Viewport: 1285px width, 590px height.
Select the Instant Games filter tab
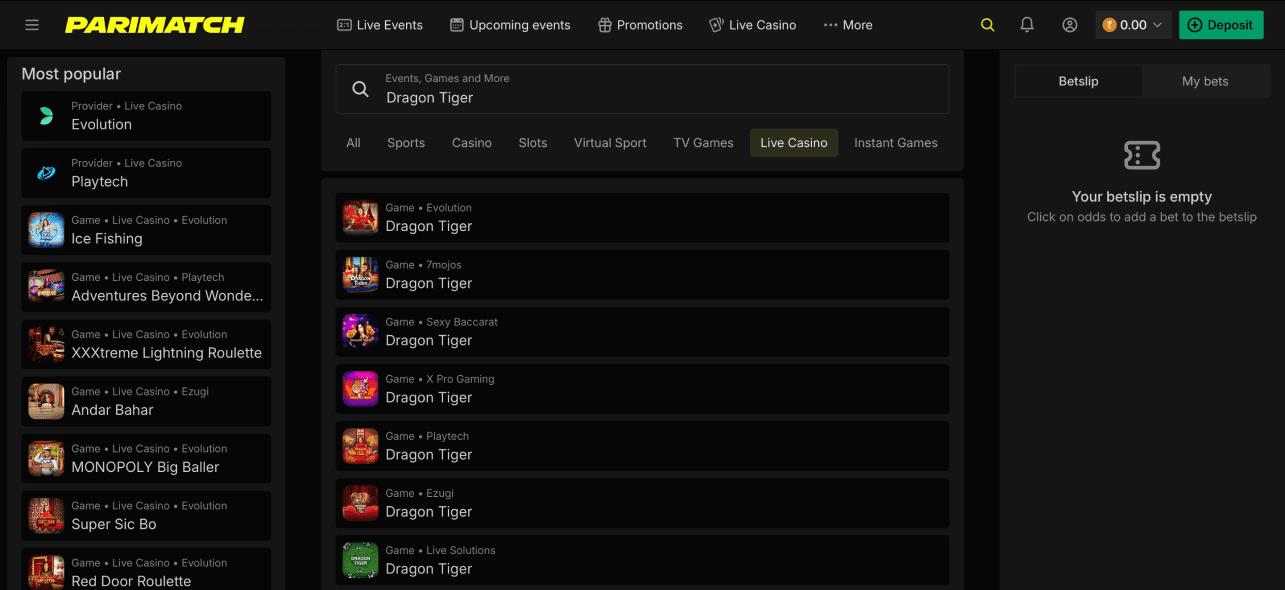(896, 143)
